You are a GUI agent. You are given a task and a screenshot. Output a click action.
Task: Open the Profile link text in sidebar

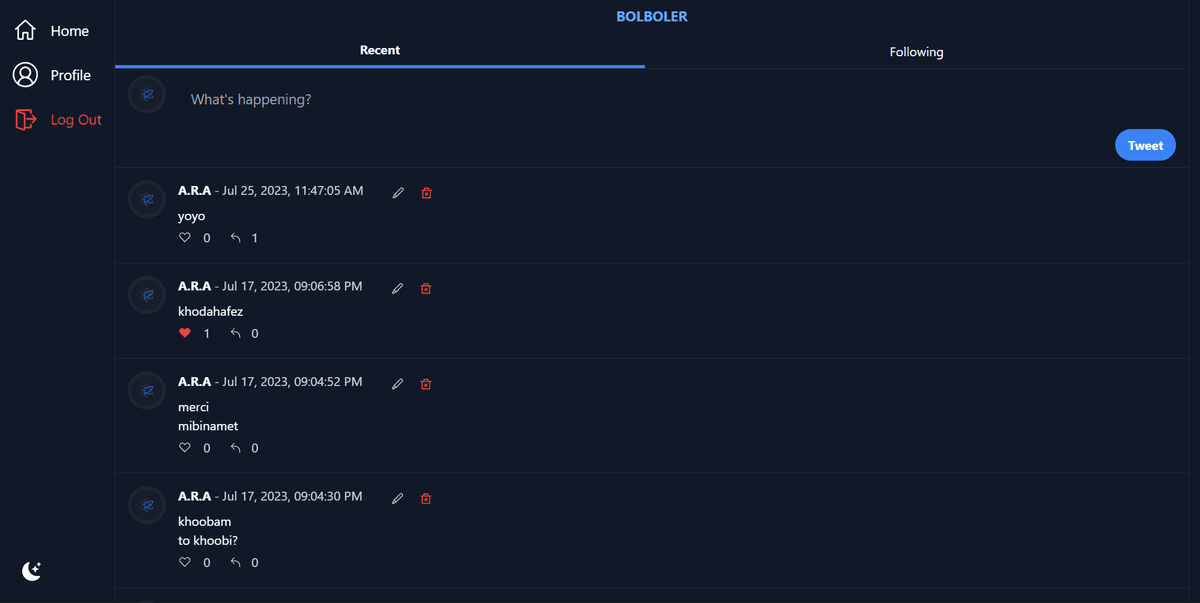[x=71, y=75]
